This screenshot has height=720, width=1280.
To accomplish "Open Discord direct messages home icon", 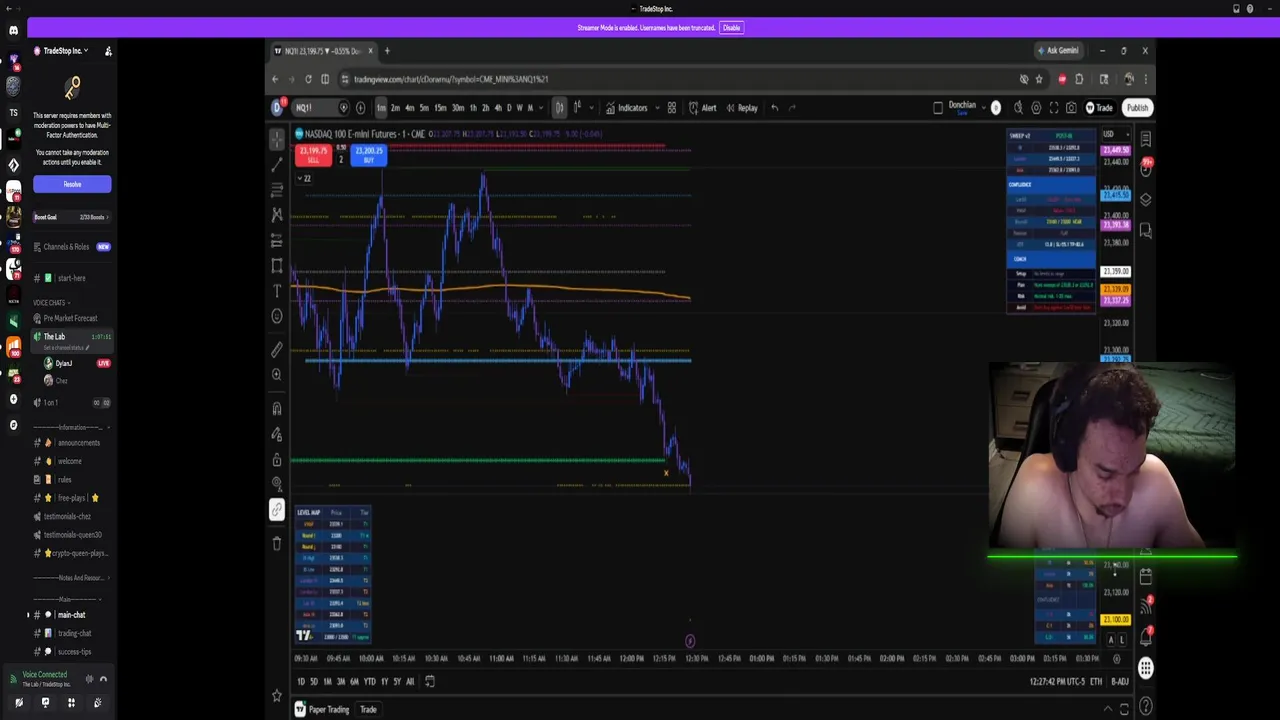I will 13,30.
